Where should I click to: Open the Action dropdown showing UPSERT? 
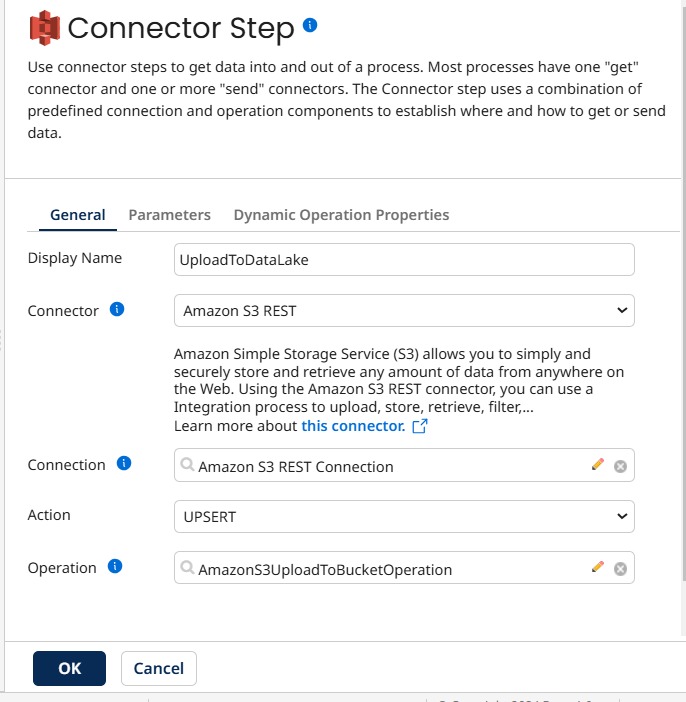tap(404, 516)
